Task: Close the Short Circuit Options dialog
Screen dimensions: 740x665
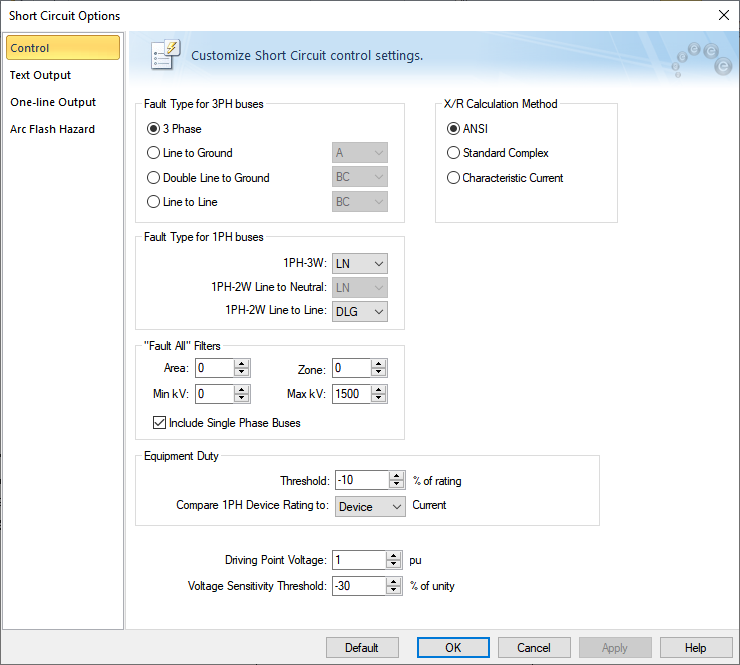Action: click(723, 15)
